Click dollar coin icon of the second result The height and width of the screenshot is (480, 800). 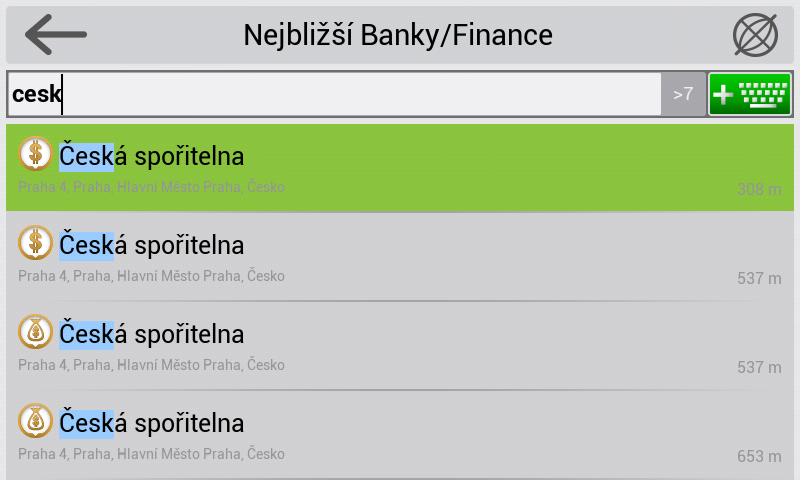[x=35, y=243]
